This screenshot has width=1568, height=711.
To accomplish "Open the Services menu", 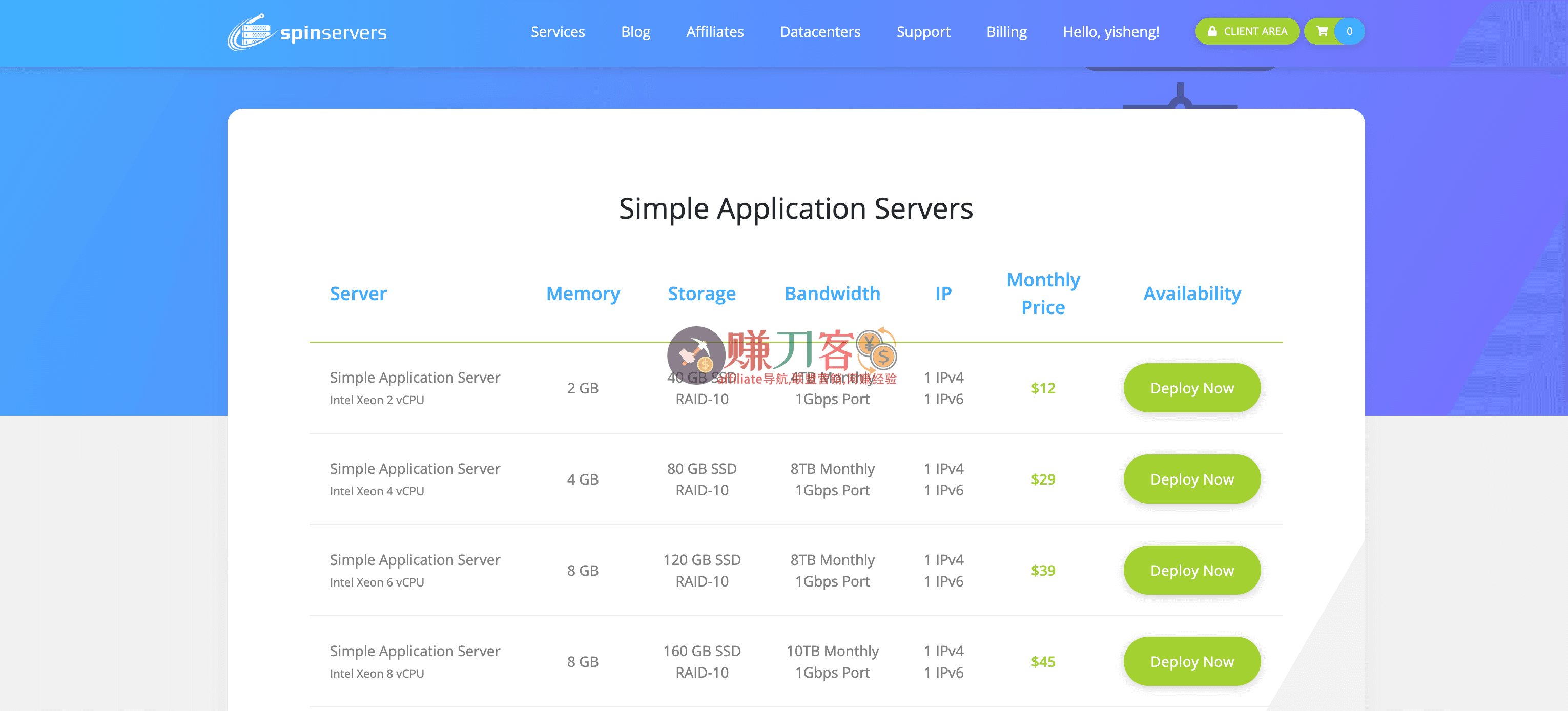I will pos(558,32).
